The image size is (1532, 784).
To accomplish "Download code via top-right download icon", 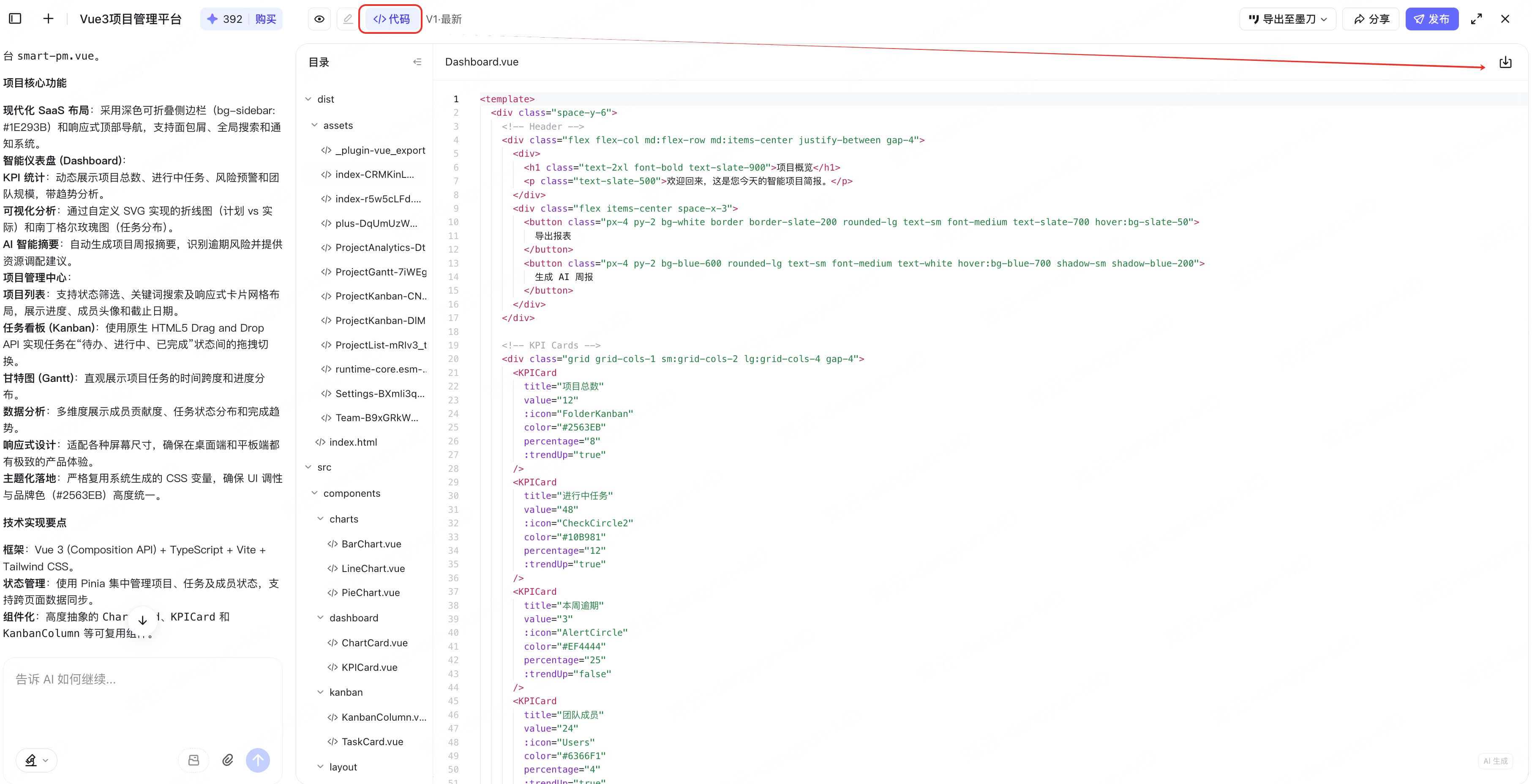I will point(1505,62).
